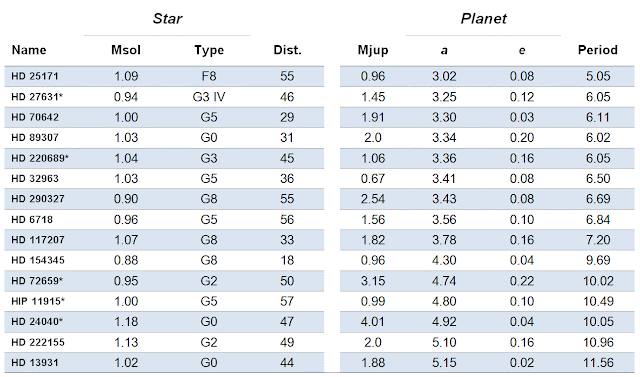This screenshot has height=377, width=640.
Task: Click the eccentricity e column header
Action: [x=522, y=50]
